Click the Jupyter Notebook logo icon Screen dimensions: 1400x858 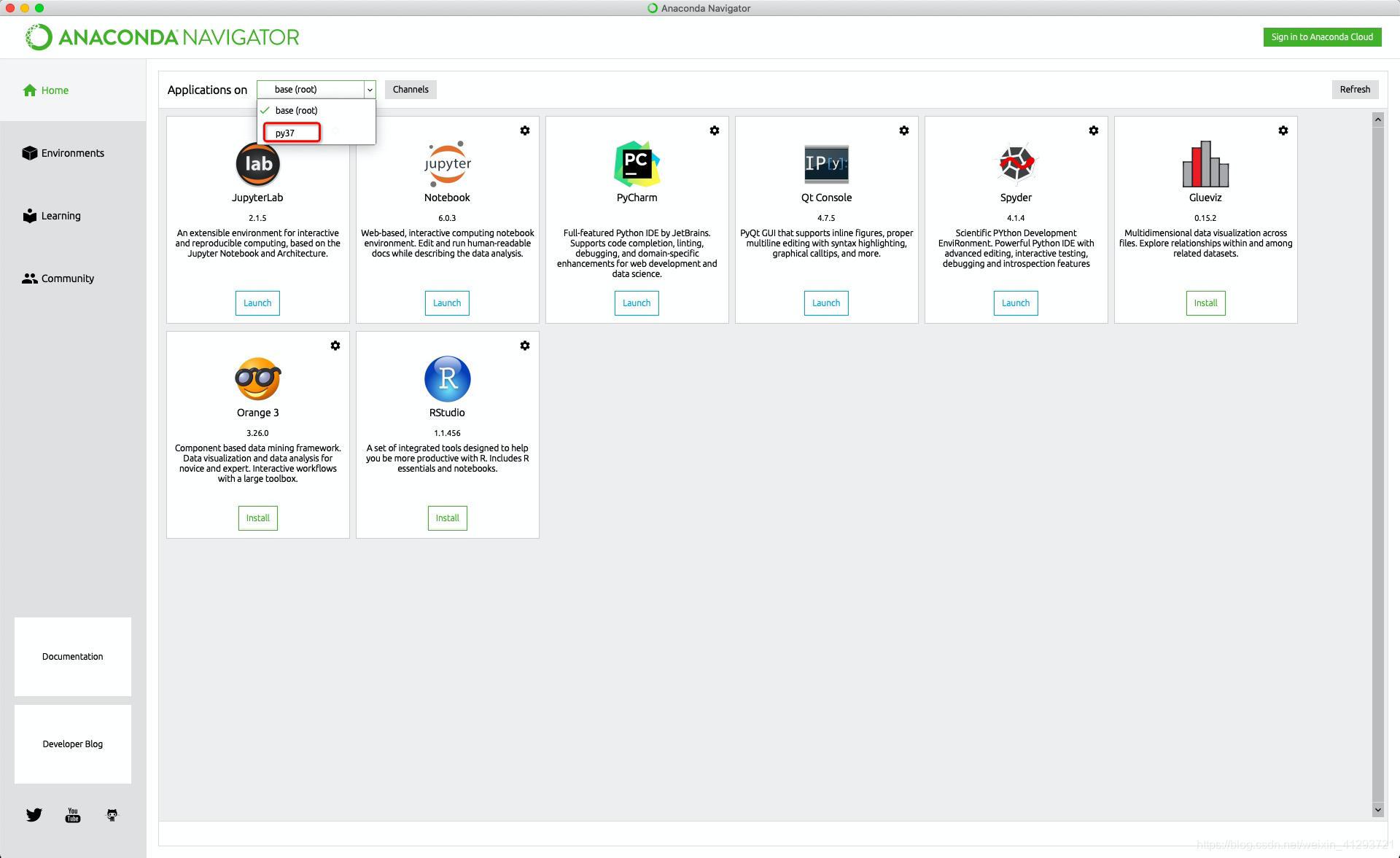coord(447,164)
